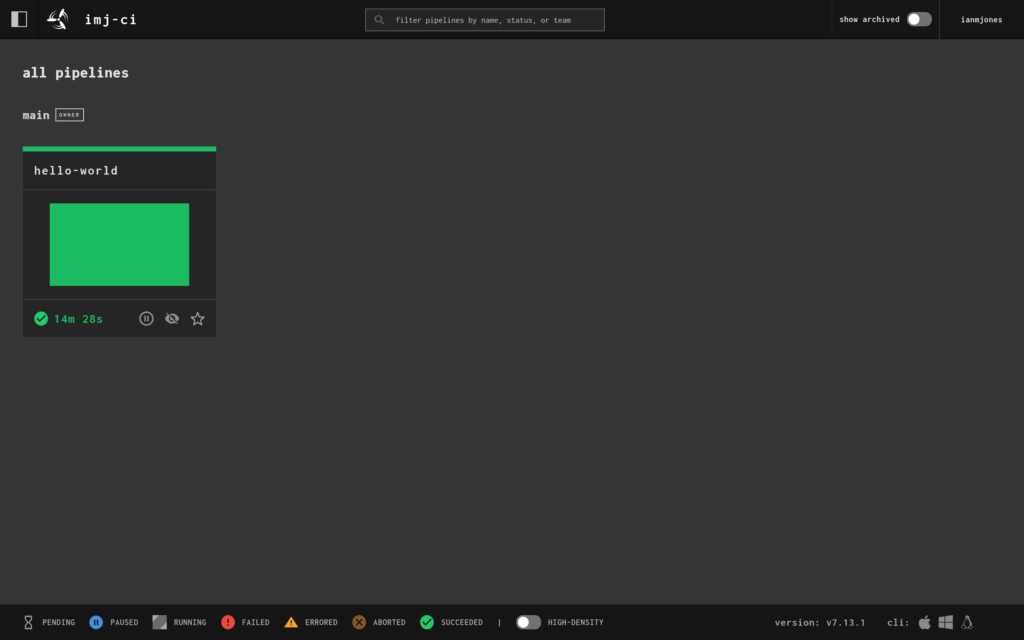The image size is (1024, 640).
Task: Focus the filter pipelines search field
Action: [485, 20]
